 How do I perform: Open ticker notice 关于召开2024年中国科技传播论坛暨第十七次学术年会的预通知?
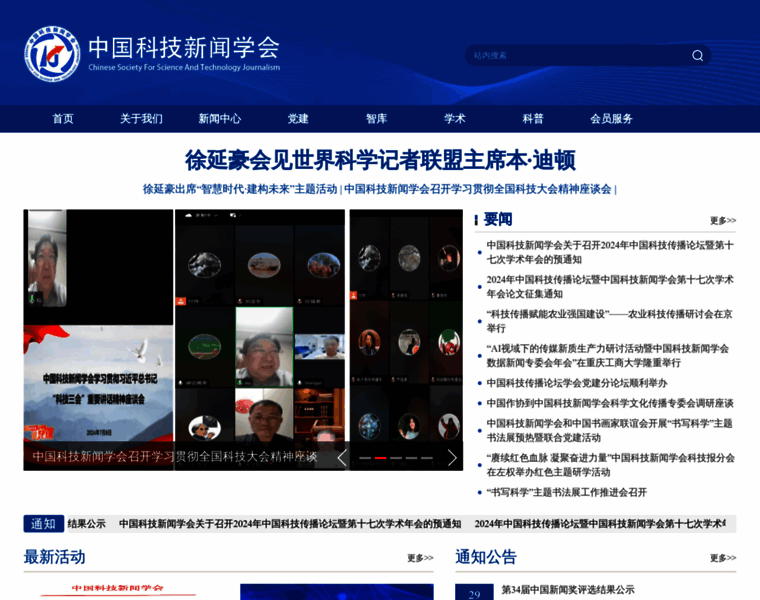[x=290, y=523]
